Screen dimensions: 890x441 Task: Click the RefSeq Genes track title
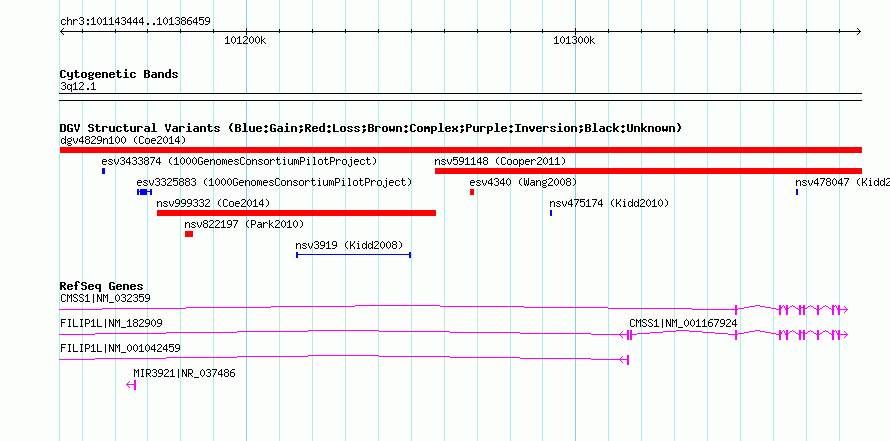102,286
